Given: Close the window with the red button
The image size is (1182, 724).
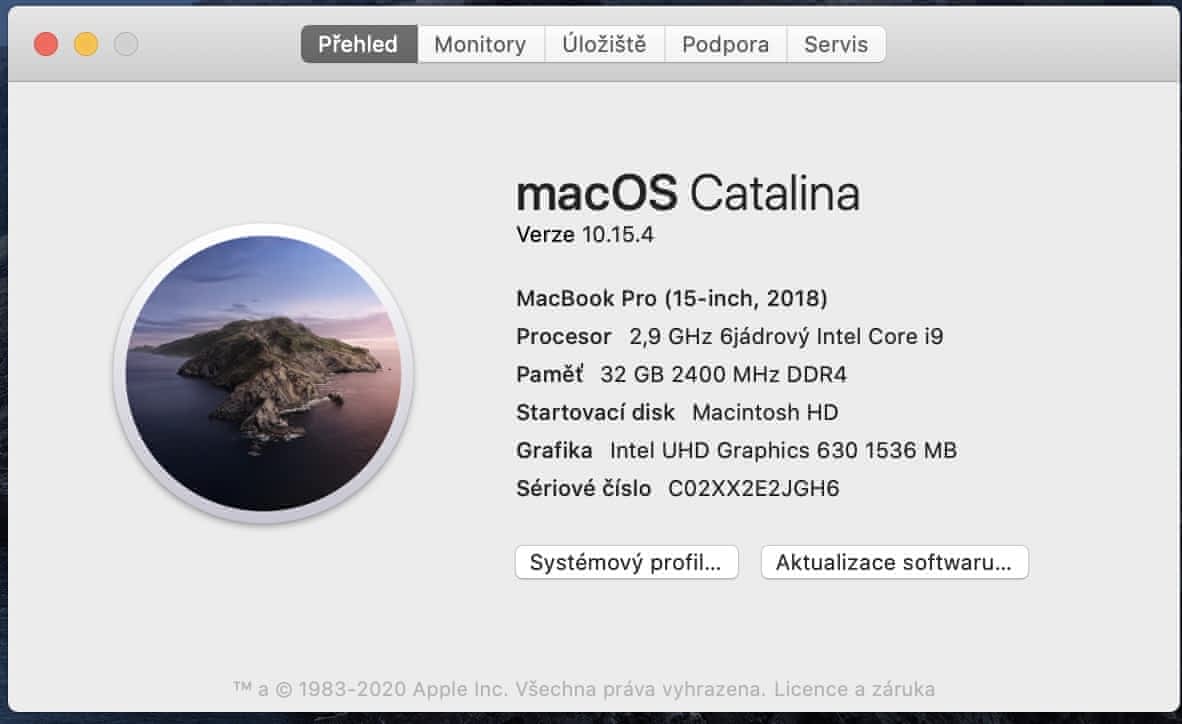Looking at the screenshot, I should pos(46,44).
